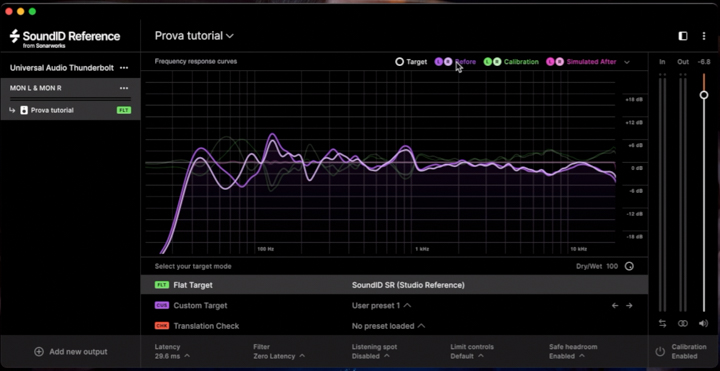720x371 pixels.
Task: Click the plus icon for Add new output
Action: click(x=39, y=352)
